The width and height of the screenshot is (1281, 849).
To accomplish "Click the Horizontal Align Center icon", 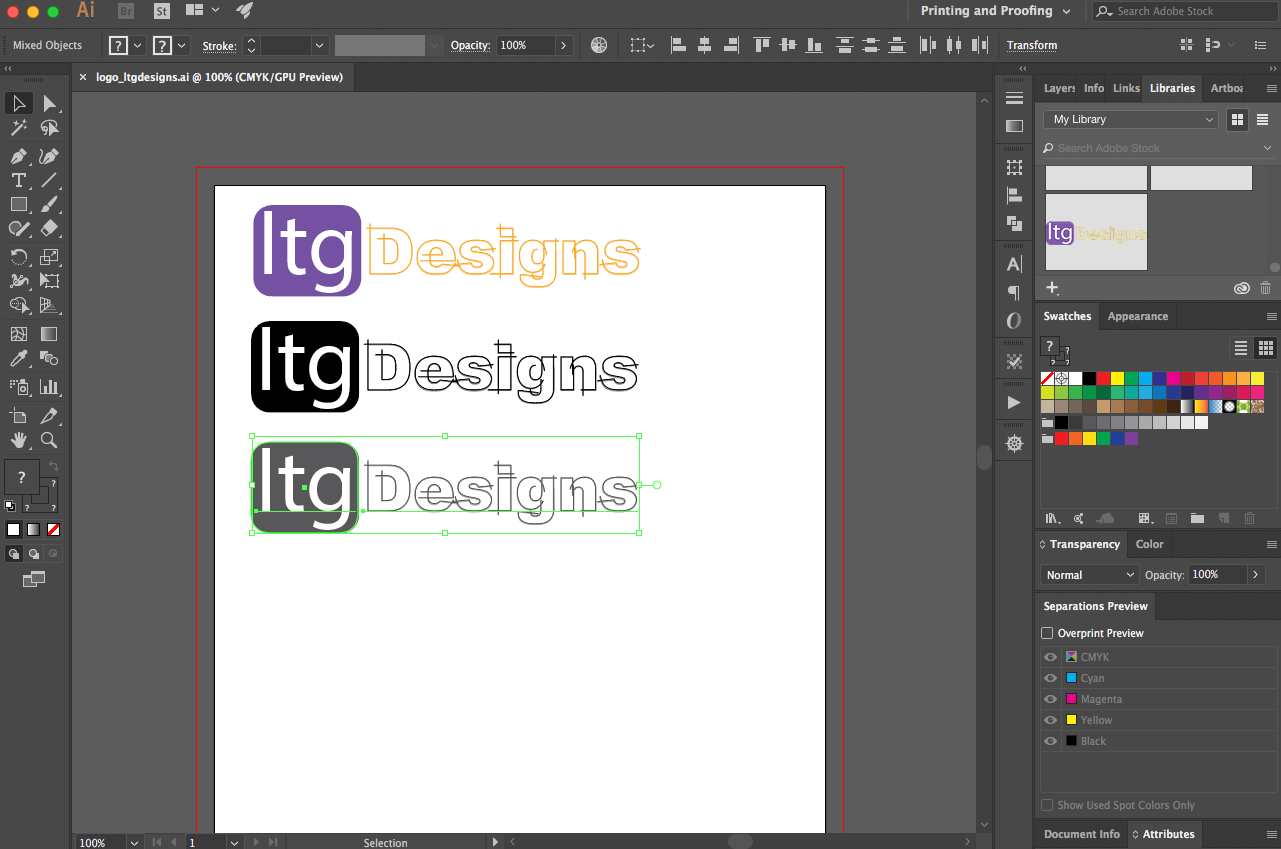I will 705,45.
